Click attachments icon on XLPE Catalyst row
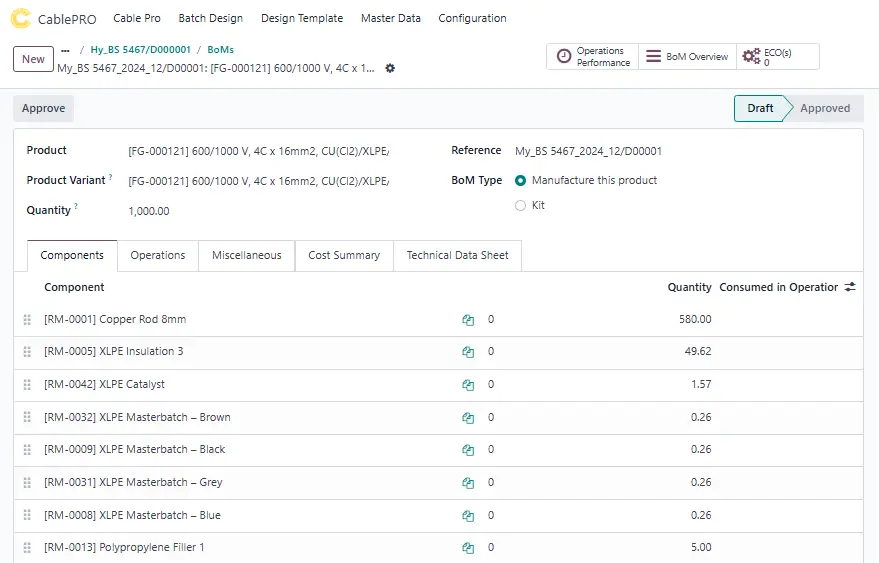The image size is (879, 563). 468,385
